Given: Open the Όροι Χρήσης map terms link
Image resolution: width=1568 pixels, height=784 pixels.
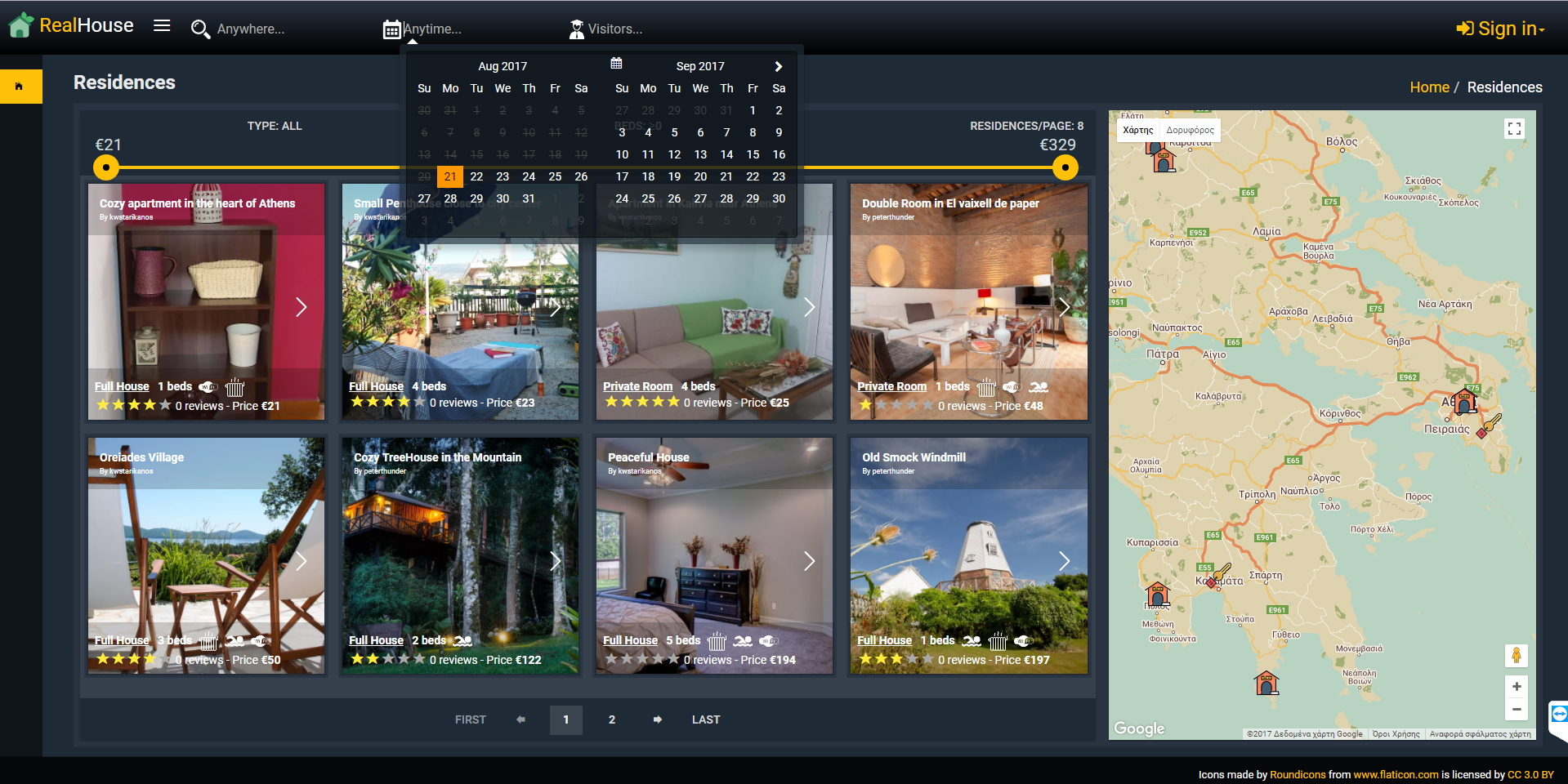Looking at the screenshot, I should 1396,733.
